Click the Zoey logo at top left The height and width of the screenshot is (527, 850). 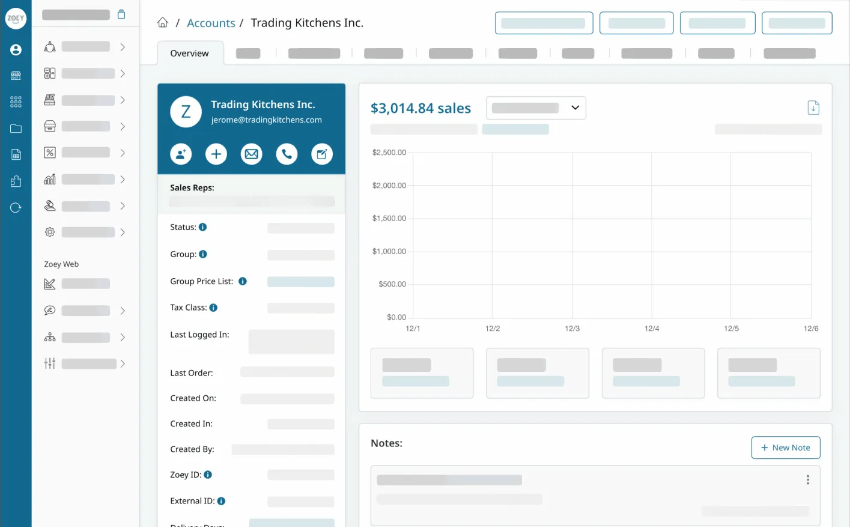tap(15, 19)
